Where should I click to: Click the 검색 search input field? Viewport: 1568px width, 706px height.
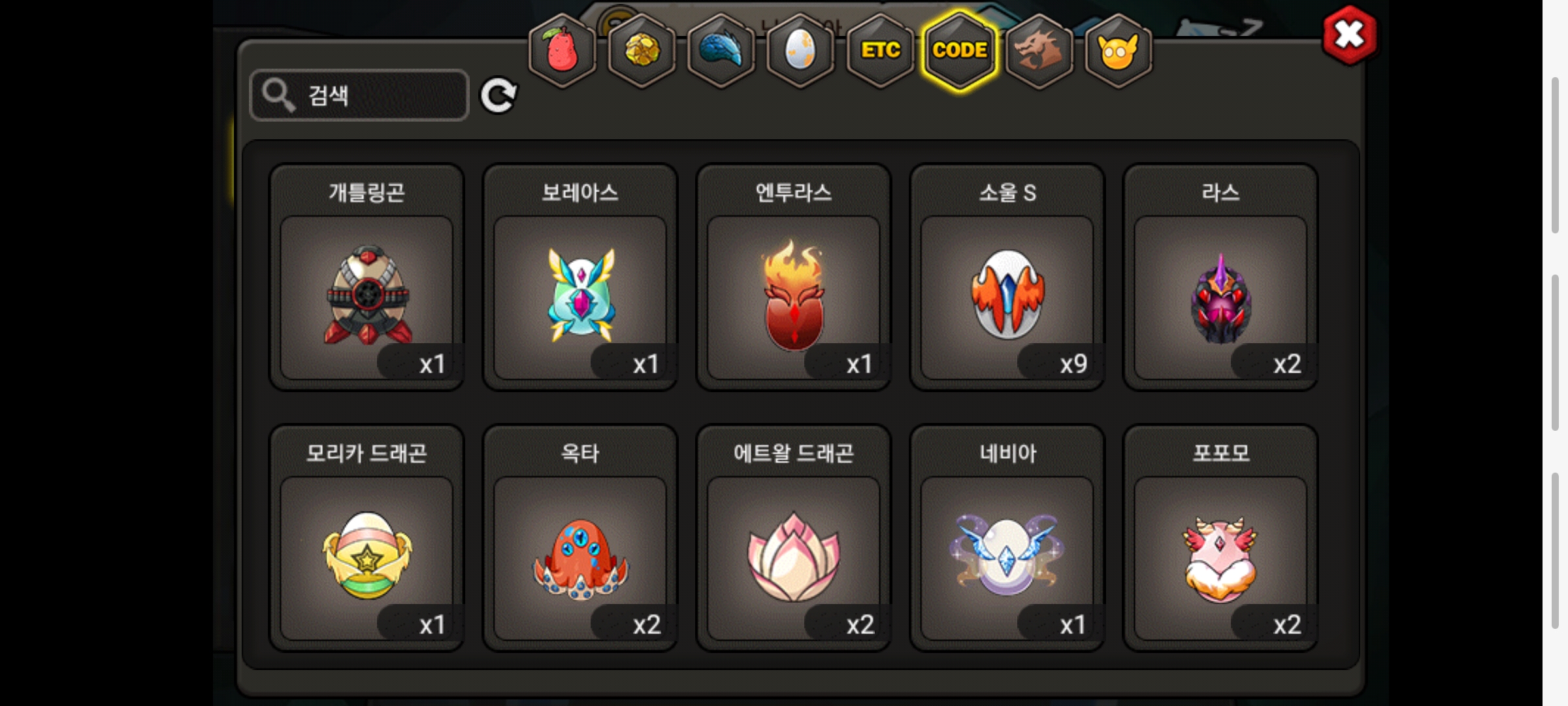click(359, 95)
